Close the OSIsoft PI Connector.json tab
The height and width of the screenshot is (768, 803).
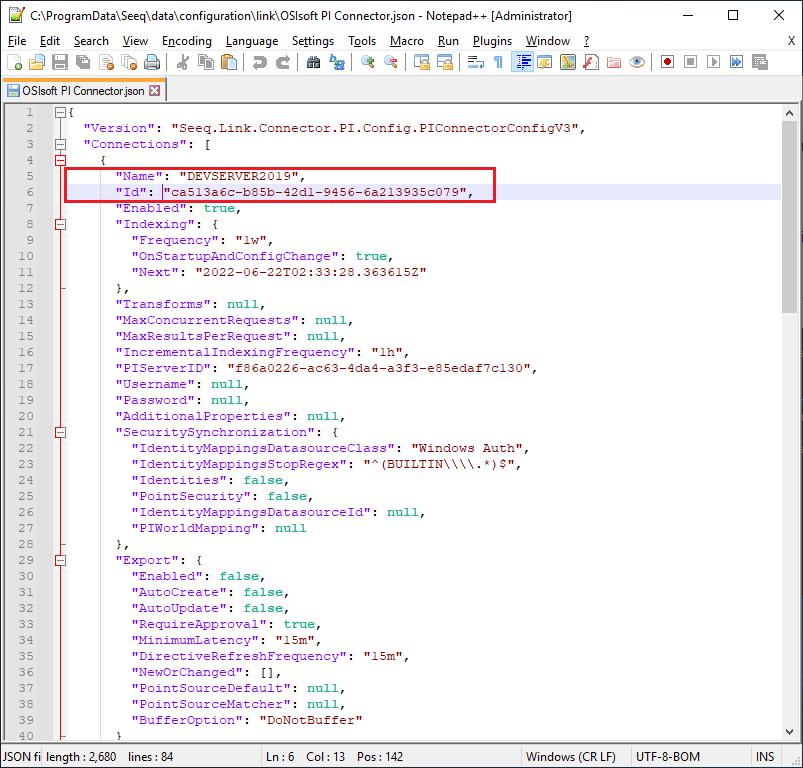pyautogui.click(x=155, y=91)
